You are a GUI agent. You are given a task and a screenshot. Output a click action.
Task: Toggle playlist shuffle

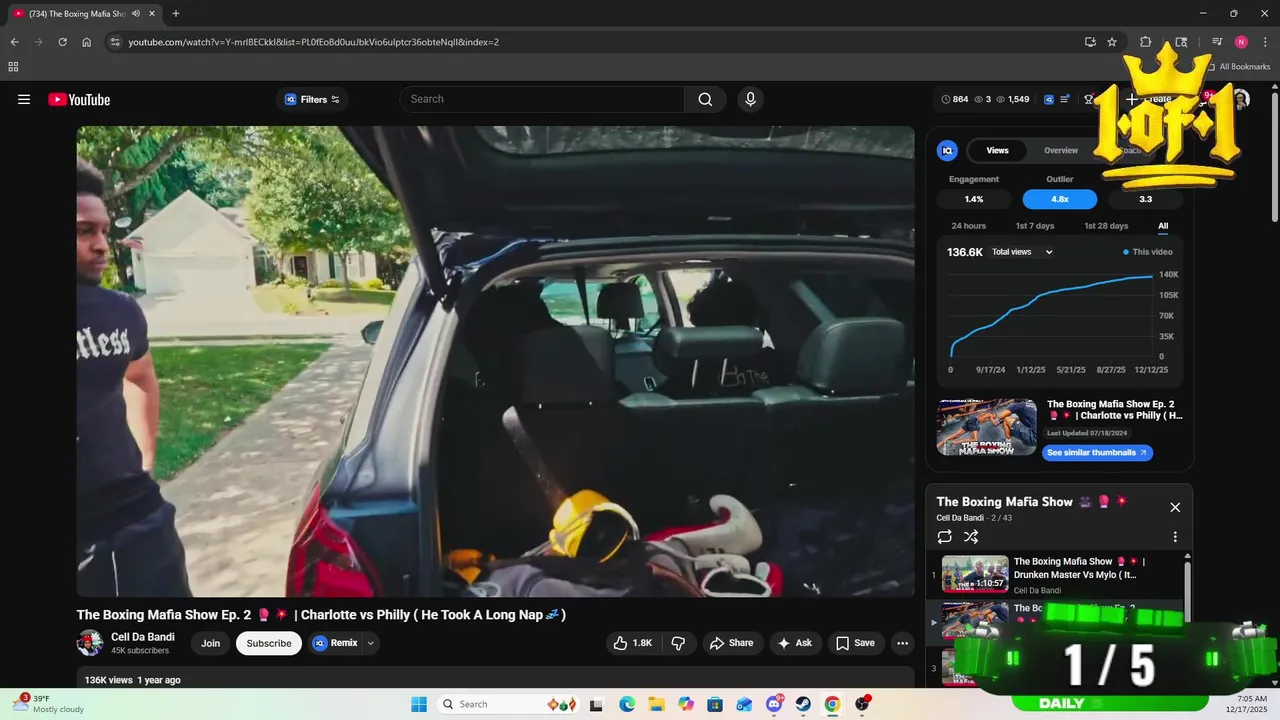pos(971,537)
